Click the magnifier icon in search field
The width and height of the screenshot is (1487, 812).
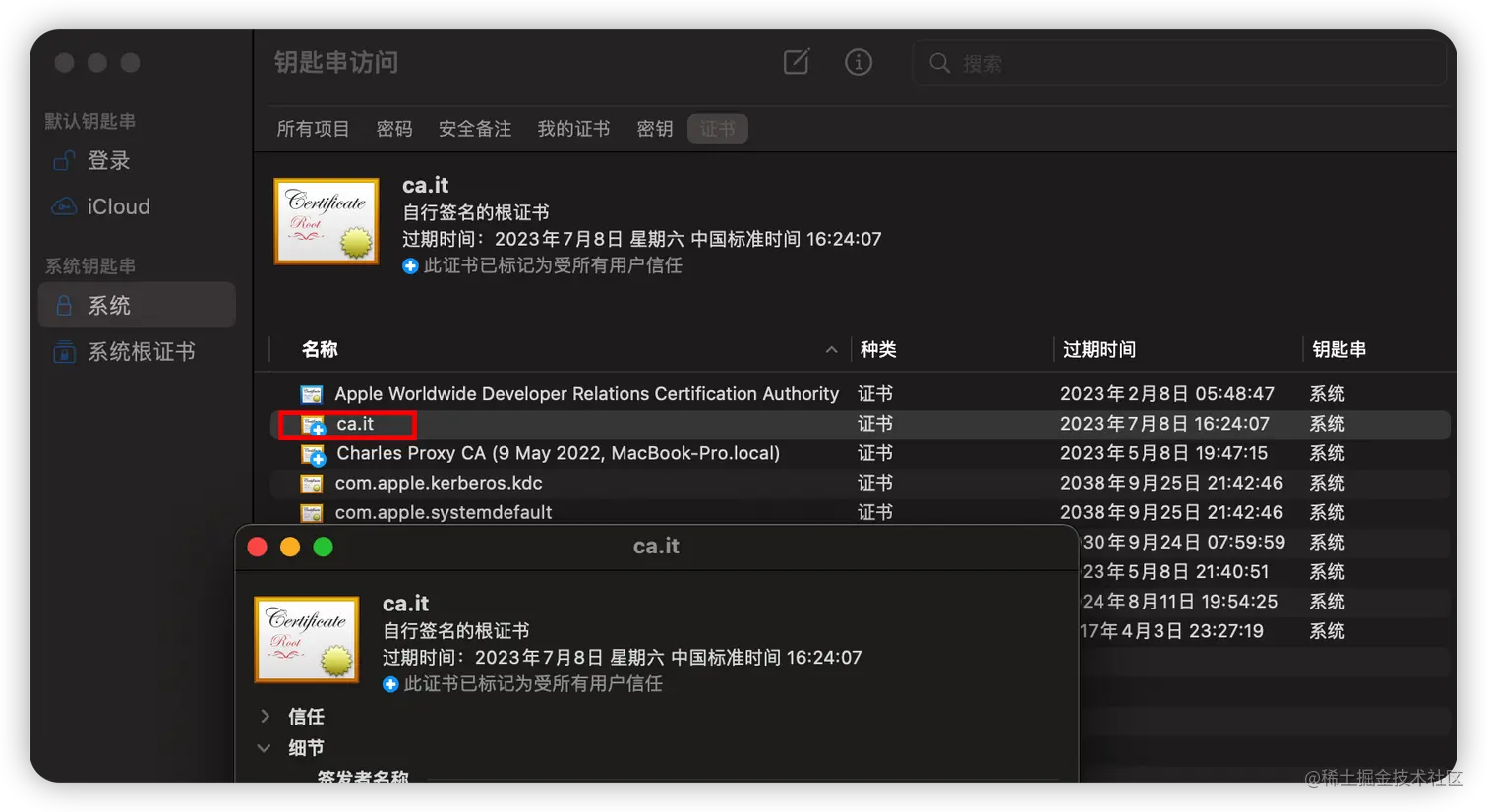[x=939, y=63]
